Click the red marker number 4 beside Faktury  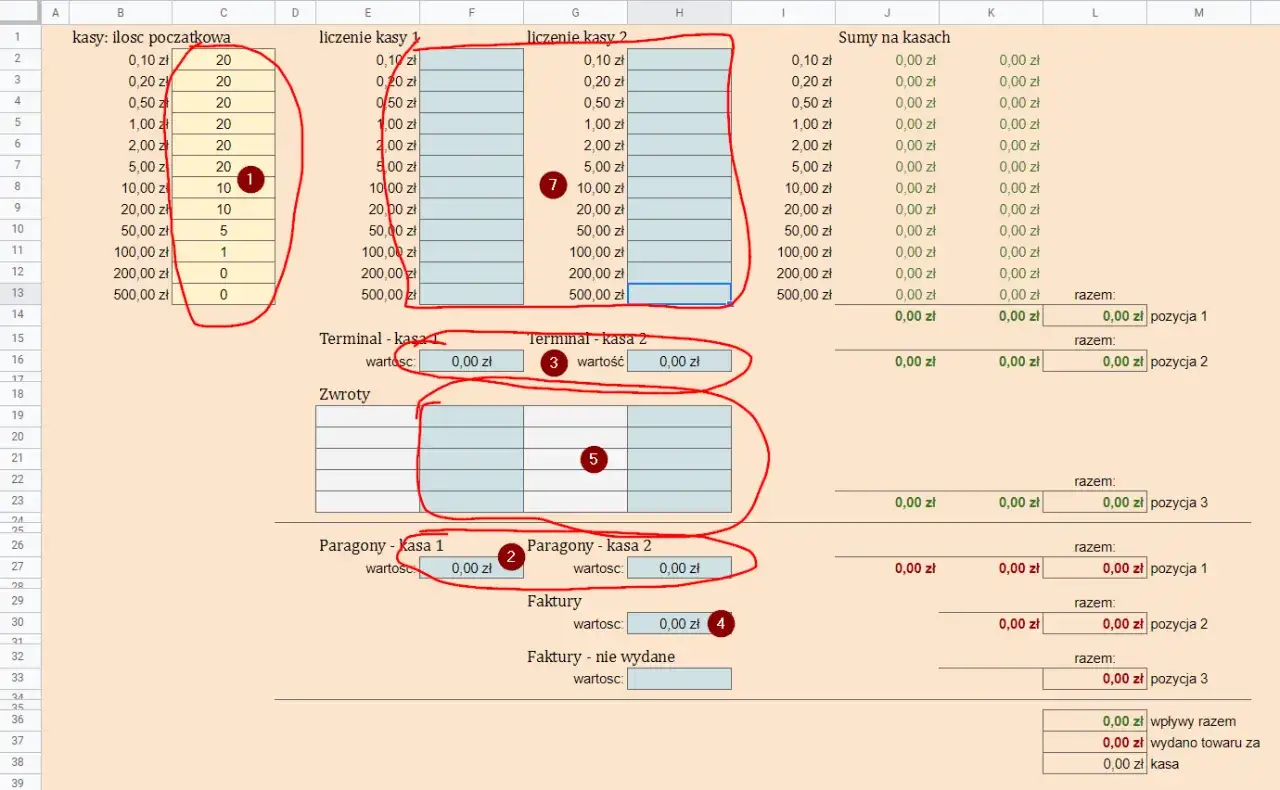point(721,623)
